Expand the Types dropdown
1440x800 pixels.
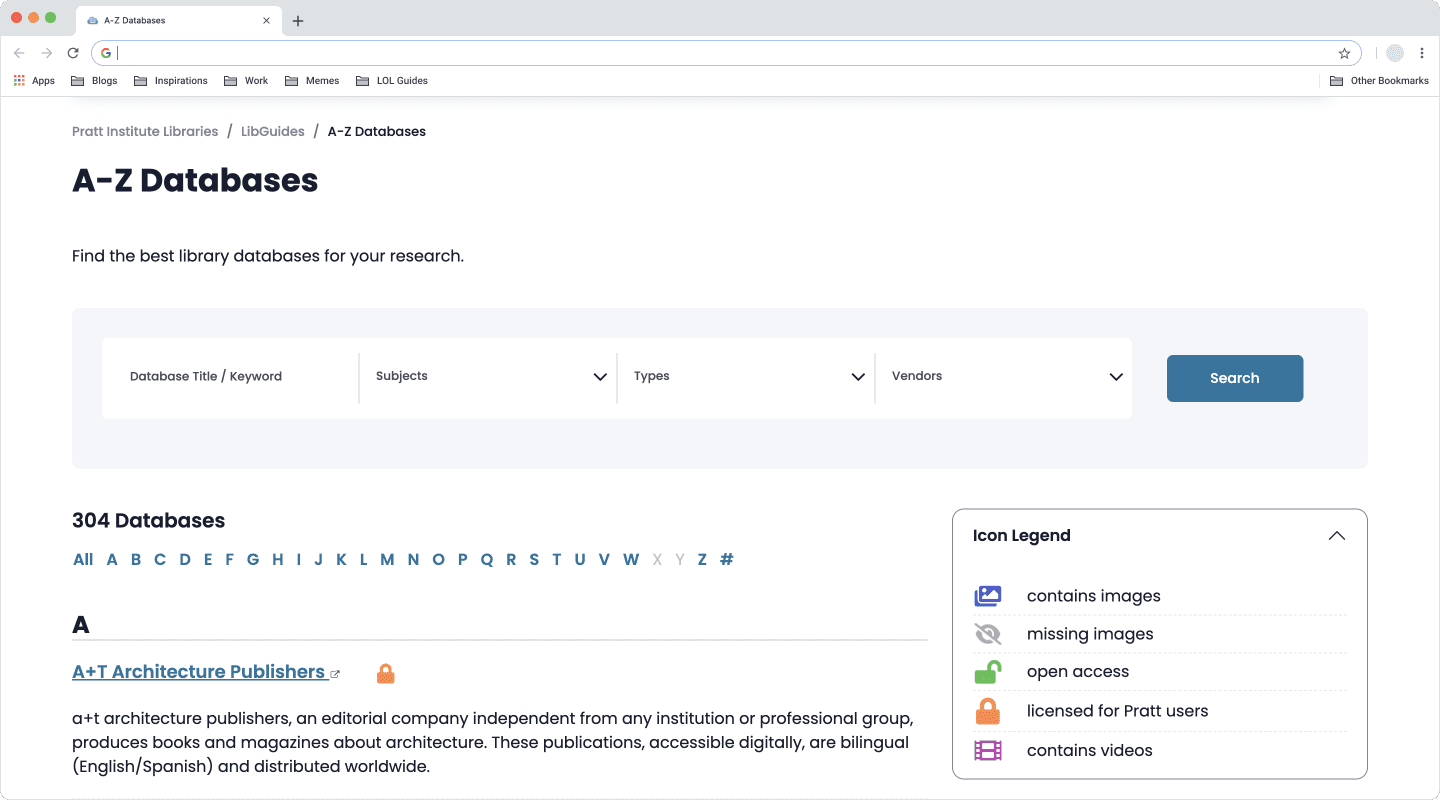(746, 377)
